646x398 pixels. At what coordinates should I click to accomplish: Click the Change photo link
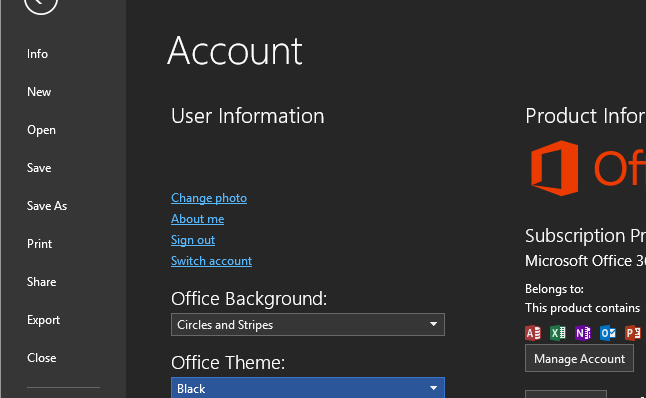(x=209, y=198)
